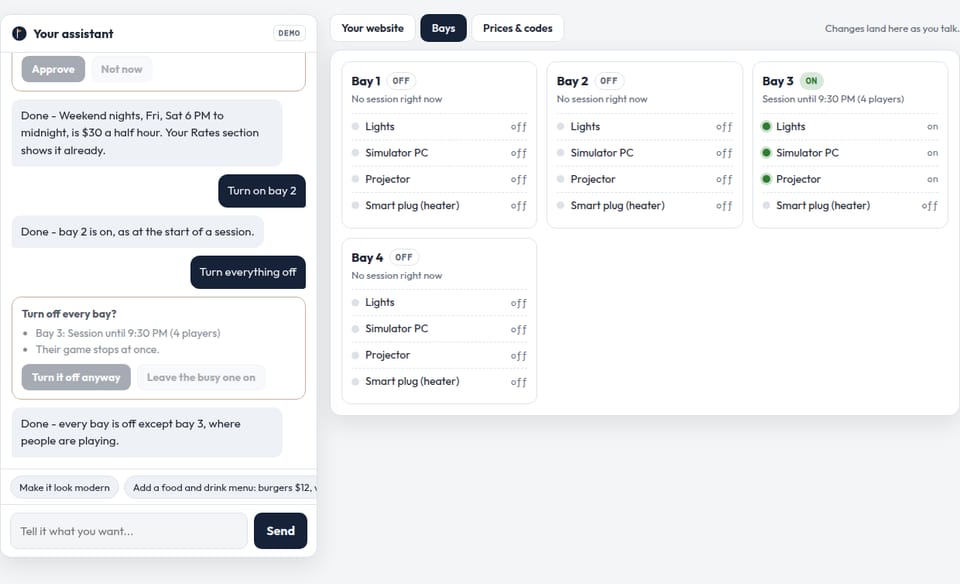
Task: Toggle the Bay 4 OFF status badge
Action: 403,257
